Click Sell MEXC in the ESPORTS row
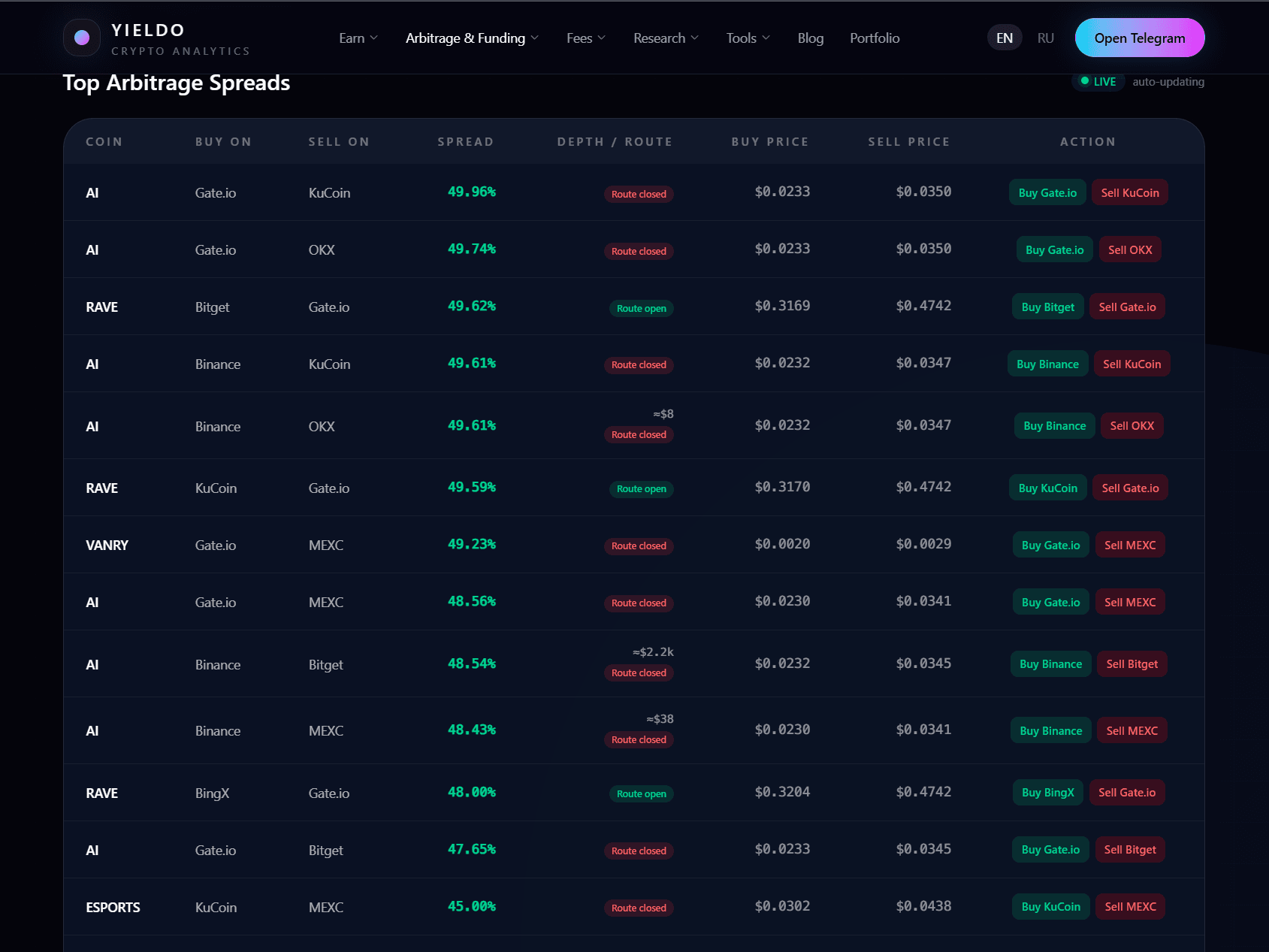Screen dimensions: 1269x952 point(1131,907)
